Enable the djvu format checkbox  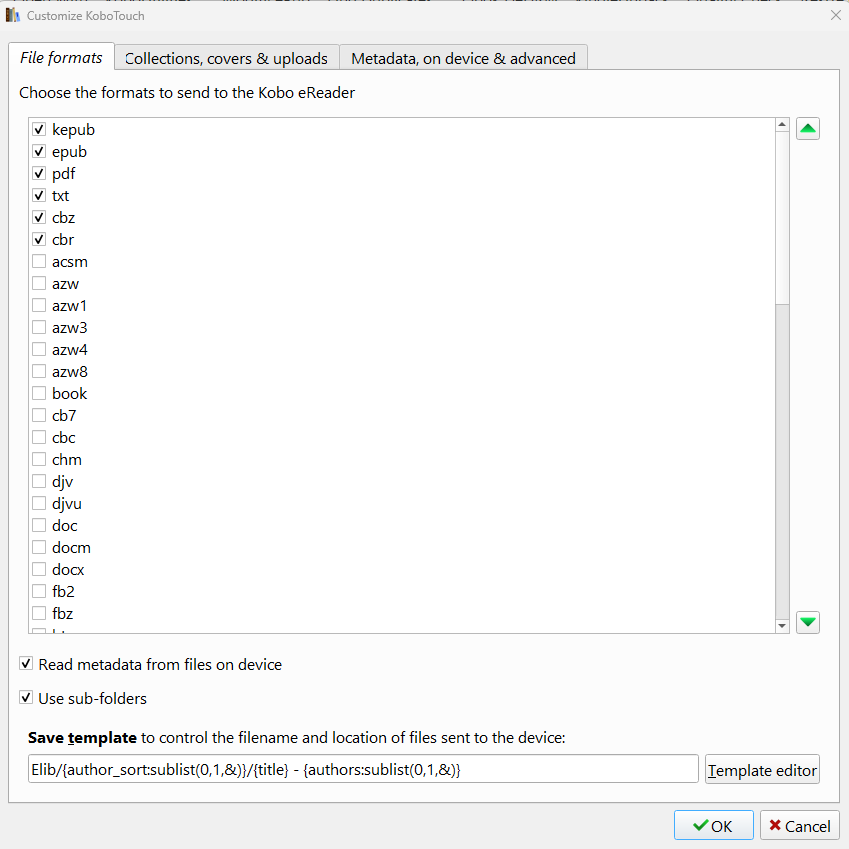pos(39,504)
